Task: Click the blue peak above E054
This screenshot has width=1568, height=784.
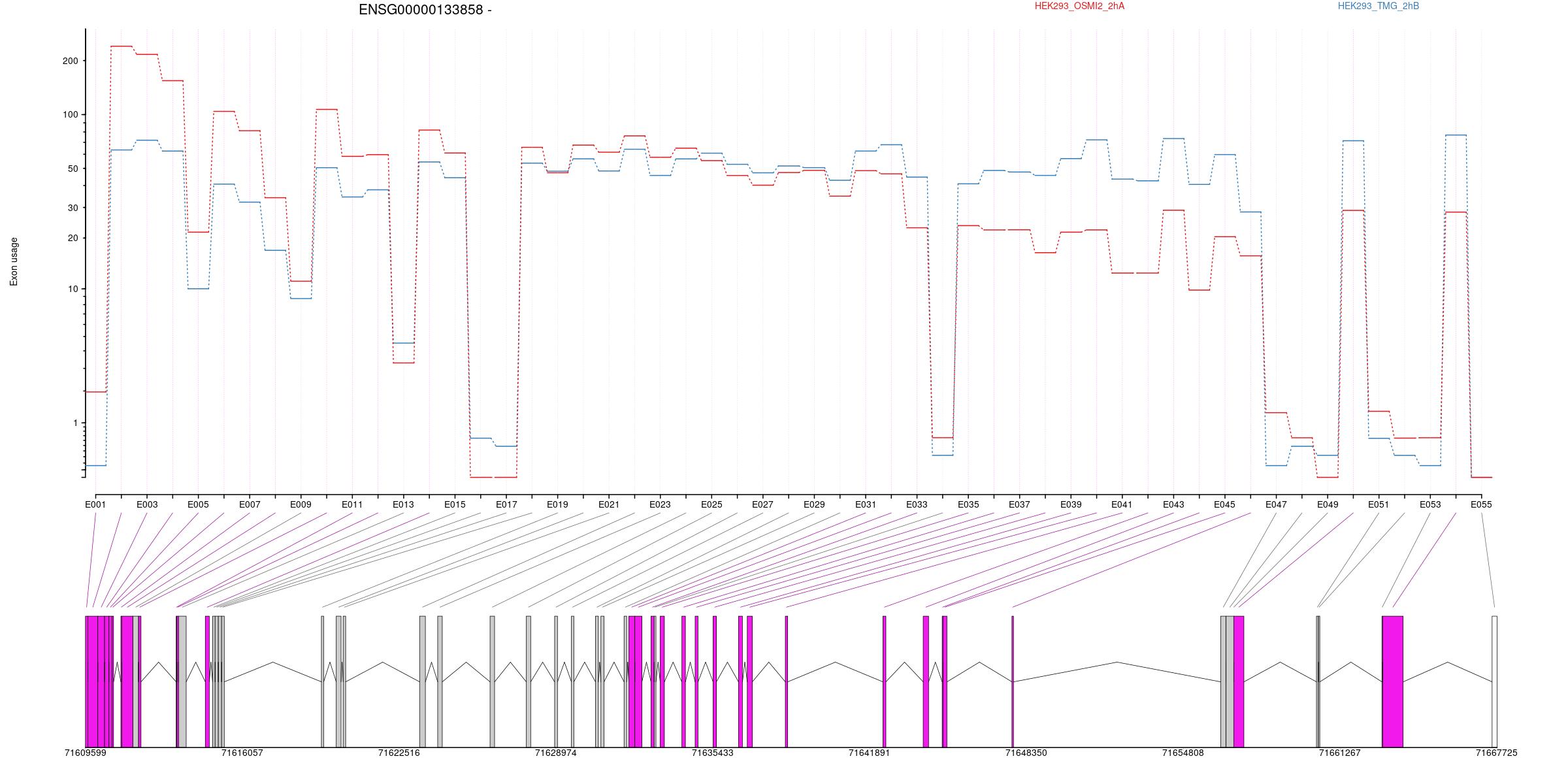Action: point(1456,135)
